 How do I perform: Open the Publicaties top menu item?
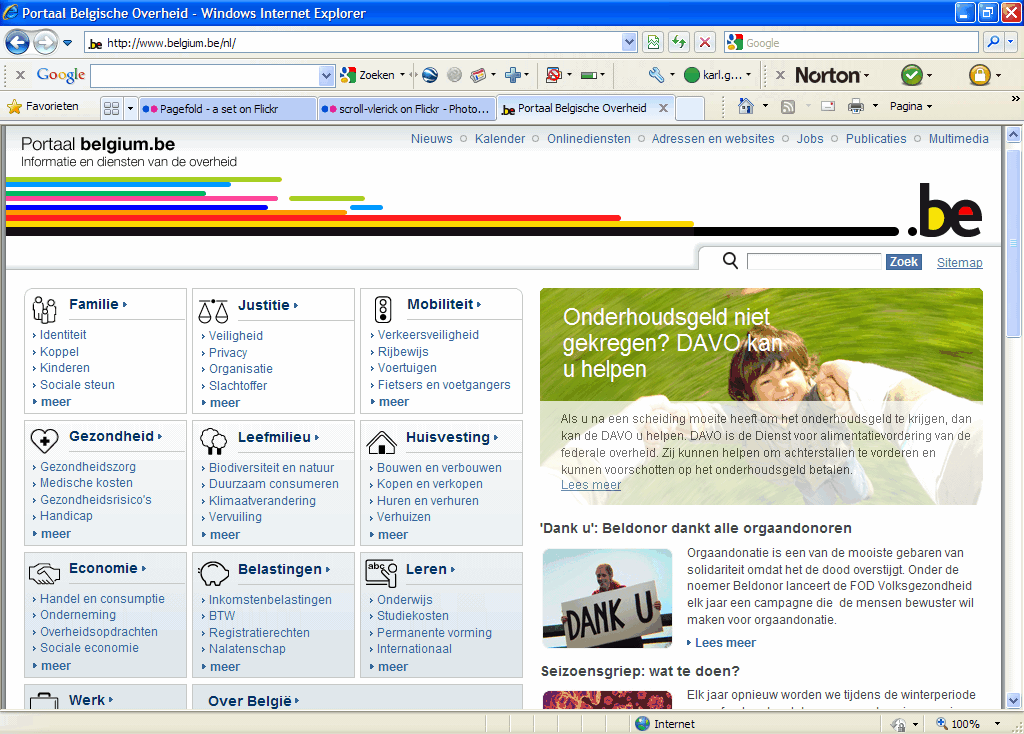tap(876, 138)
